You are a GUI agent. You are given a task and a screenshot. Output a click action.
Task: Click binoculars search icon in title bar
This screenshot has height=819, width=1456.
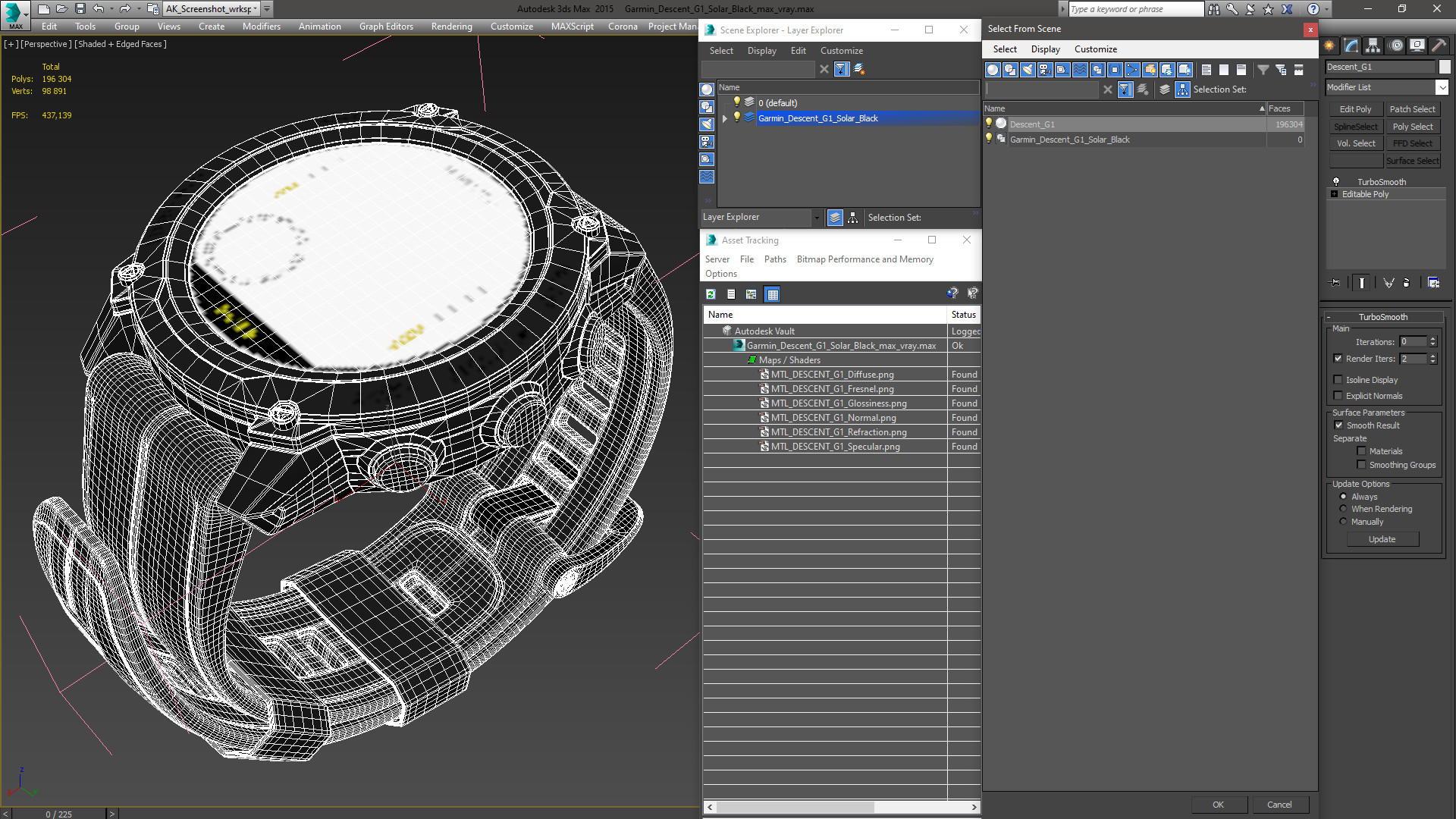(x=1214, y=9)
